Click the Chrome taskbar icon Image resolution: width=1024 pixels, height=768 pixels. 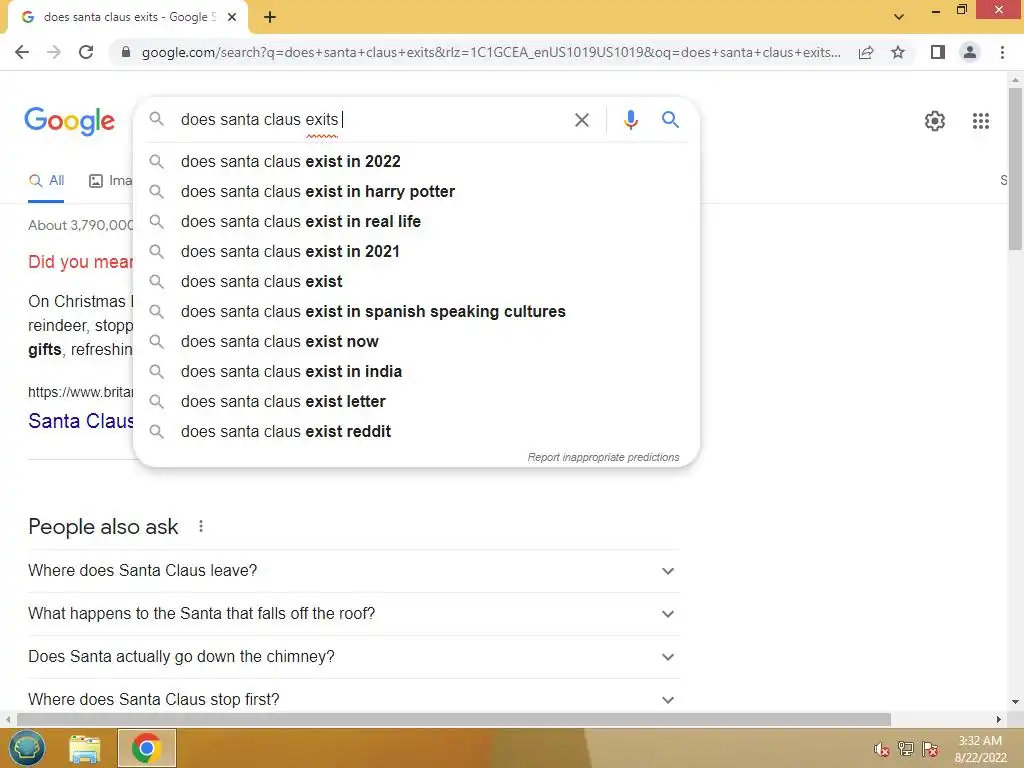coord(146,748)
